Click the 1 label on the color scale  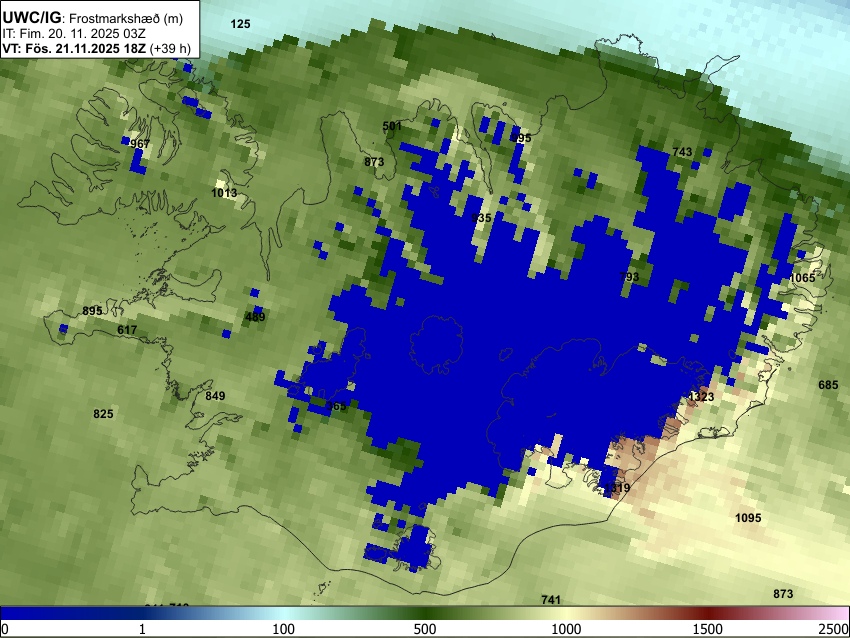142,629
